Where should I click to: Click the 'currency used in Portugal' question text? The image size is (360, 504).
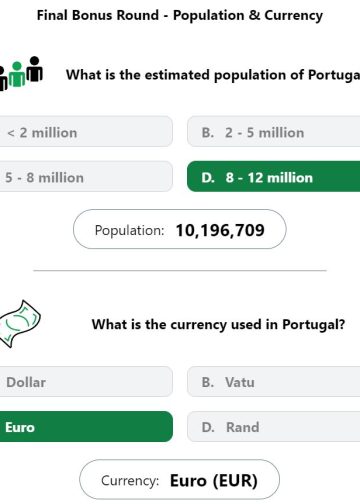coord(218,324)
